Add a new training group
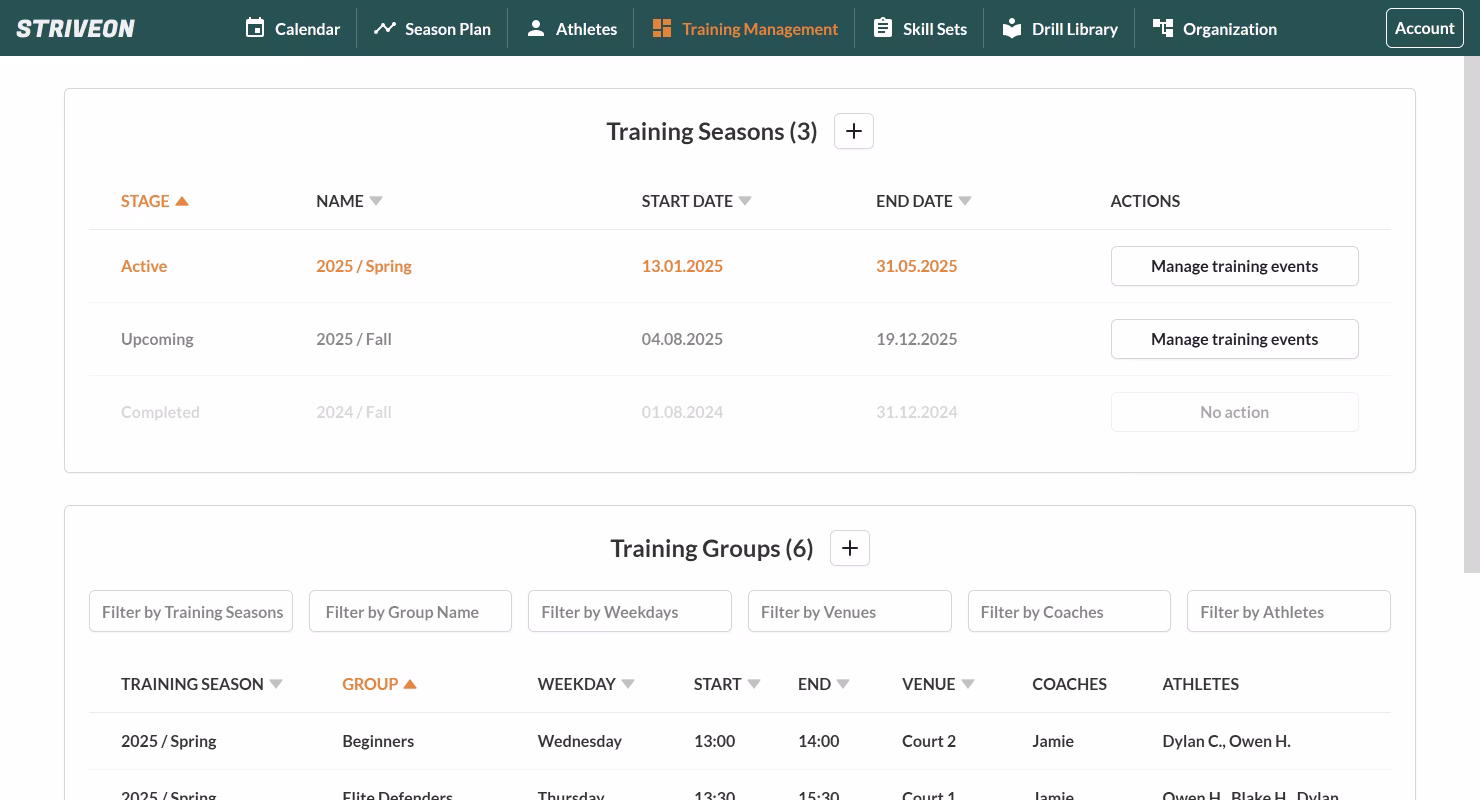Viewport: 1480px width, 800px height. coord(849,548)
